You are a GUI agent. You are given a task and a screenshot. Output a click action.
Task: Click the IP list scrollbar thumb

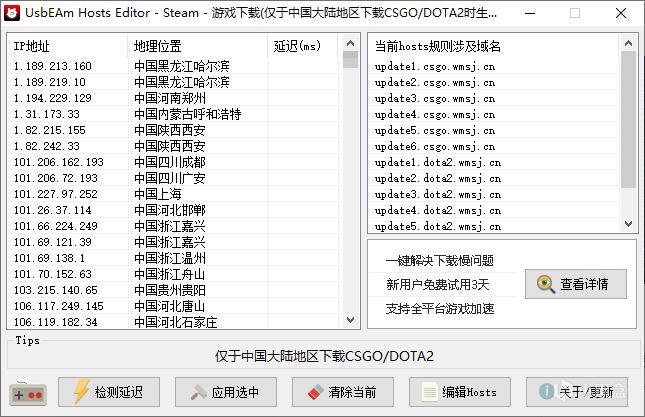click(x=350, y=60)
